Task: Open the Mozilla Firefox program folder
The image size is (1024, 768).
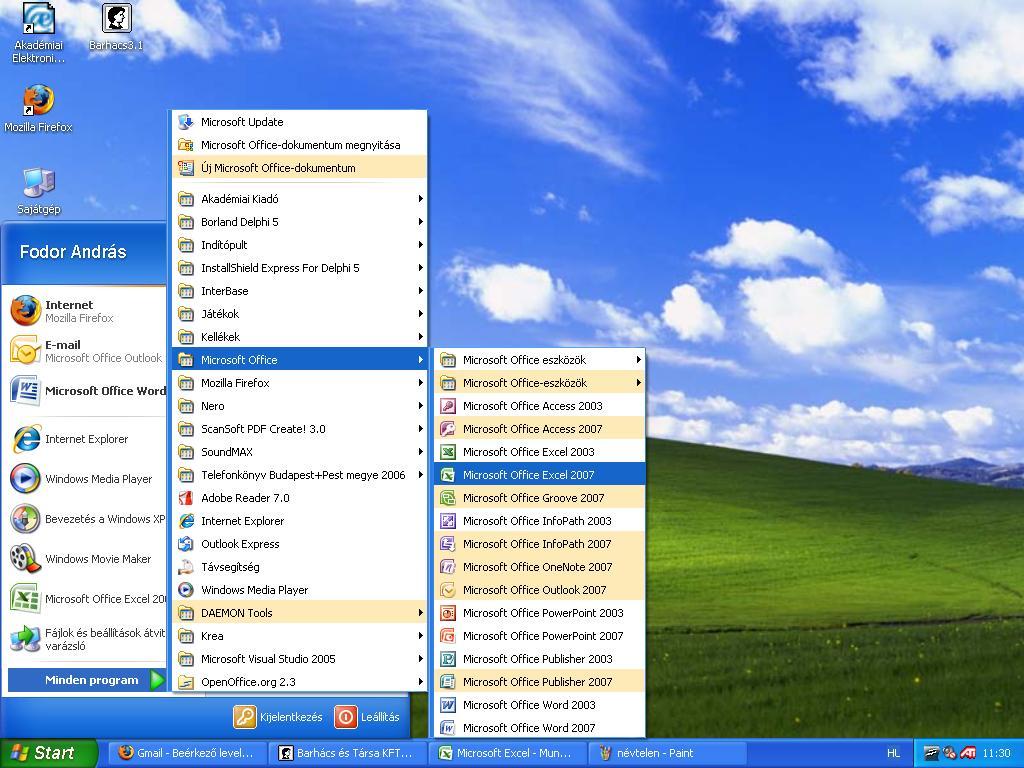Action: point(300,383)
